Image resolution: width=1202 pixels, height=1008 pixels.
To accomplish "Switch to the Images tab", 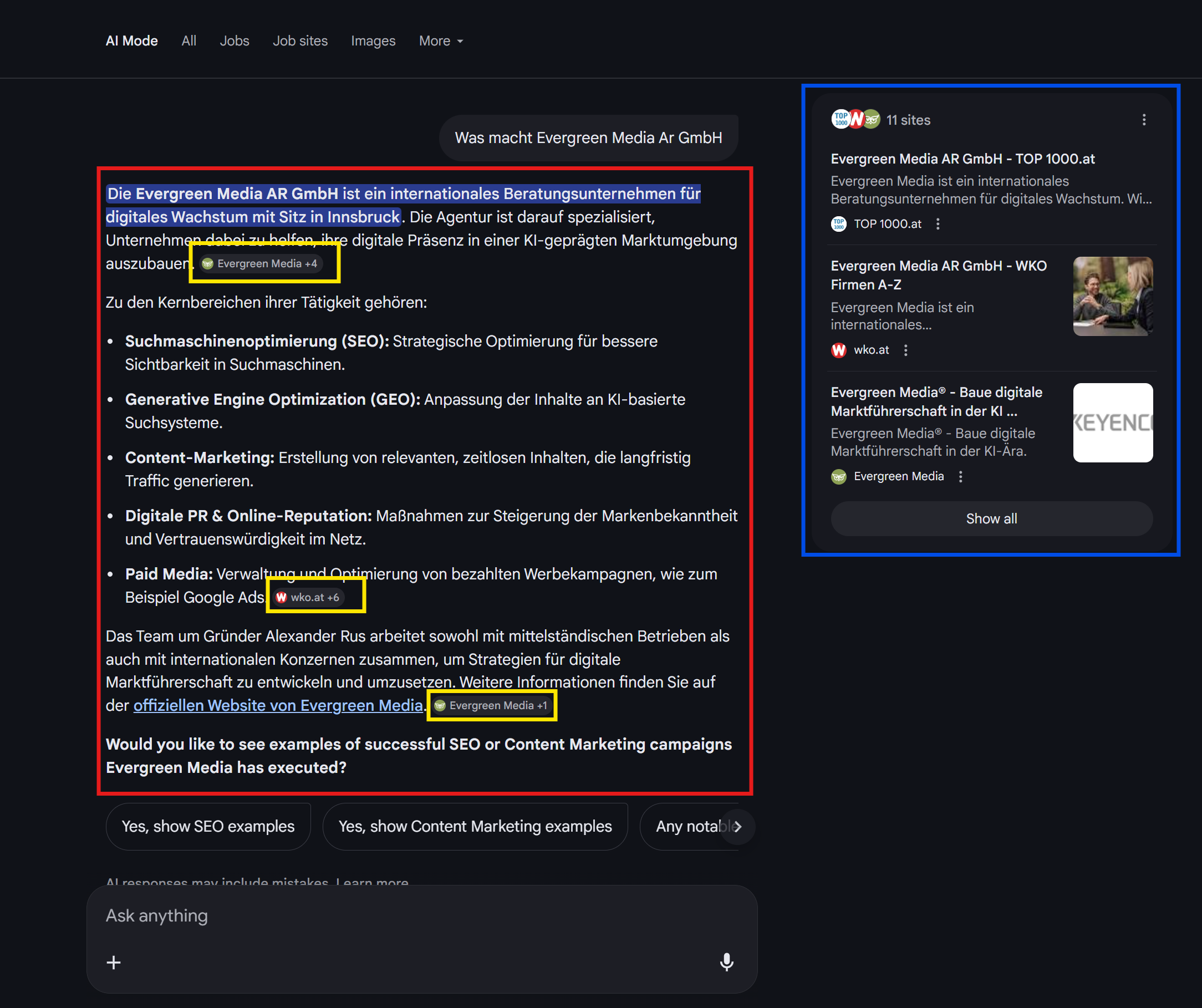I will pyautogui.click(x=373, y=41).
